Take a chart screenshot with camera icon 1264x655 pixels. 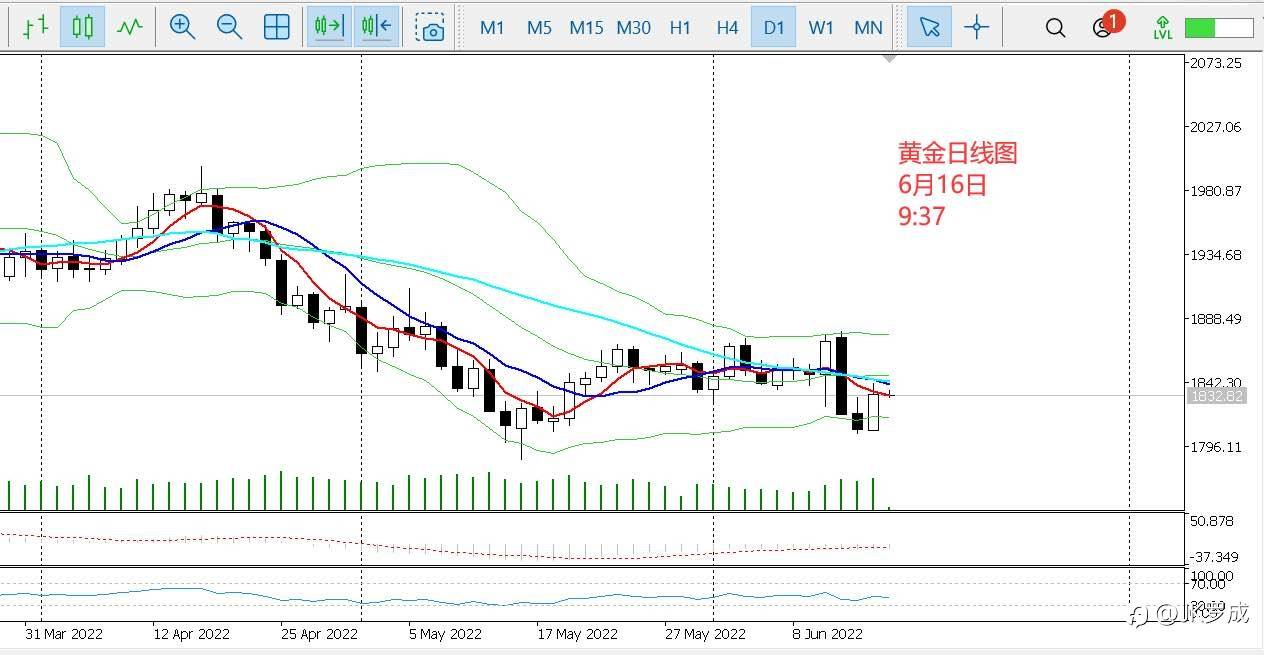point(431,27)
